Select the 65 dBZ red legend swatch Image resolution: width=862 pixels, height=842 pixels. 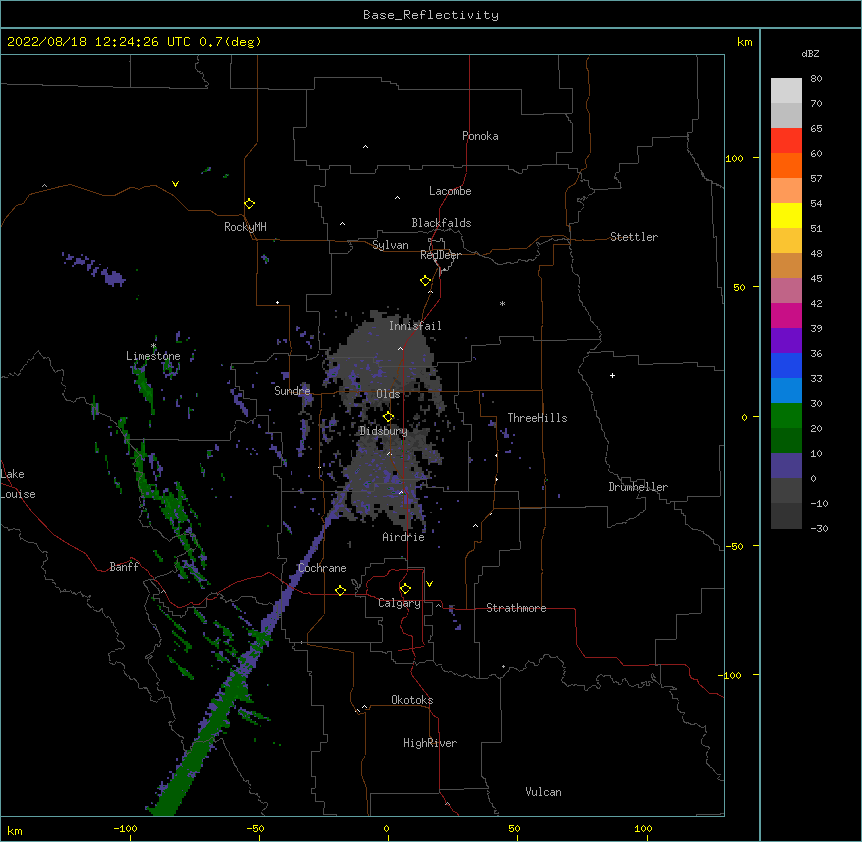point(786,141)
